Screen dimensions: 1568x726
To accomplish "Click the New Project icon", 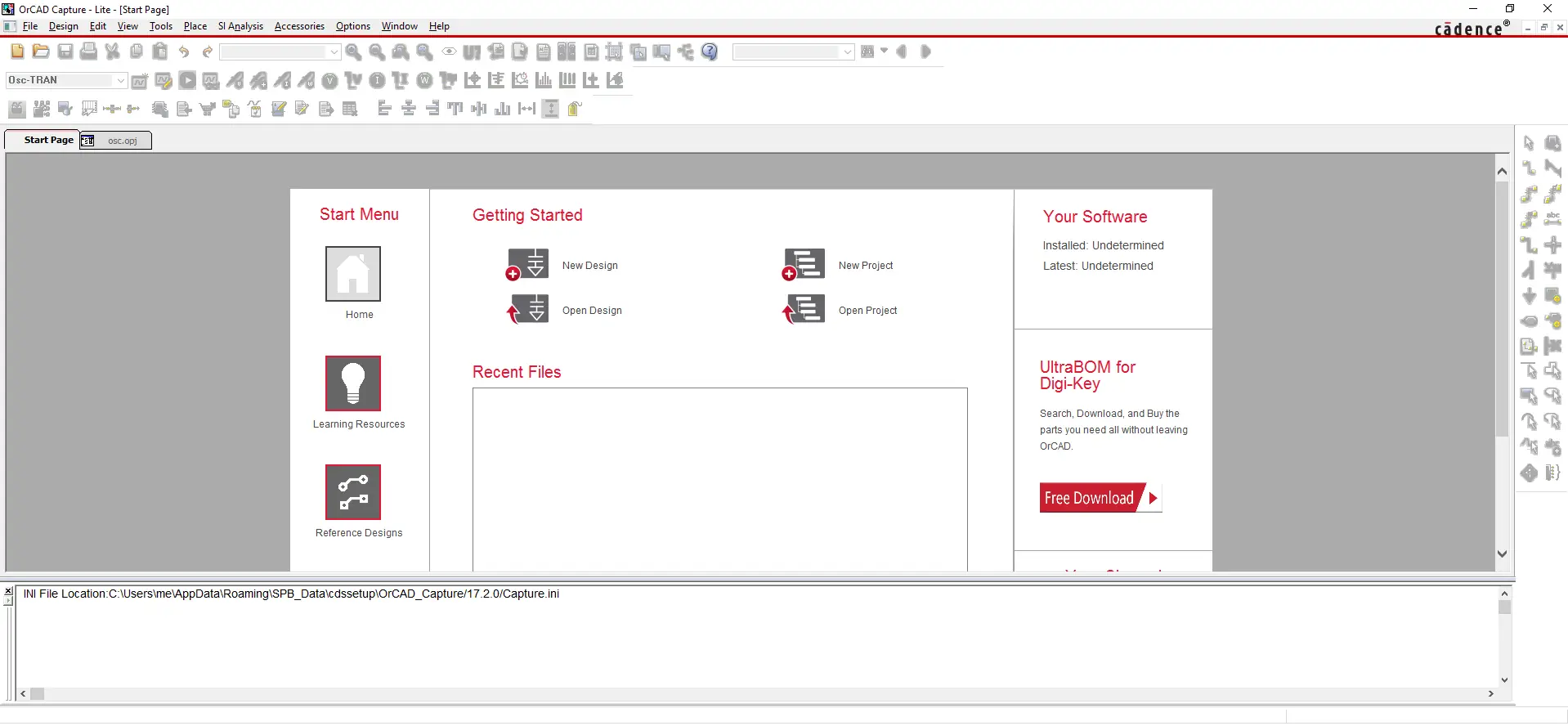I will click(804, 264).
